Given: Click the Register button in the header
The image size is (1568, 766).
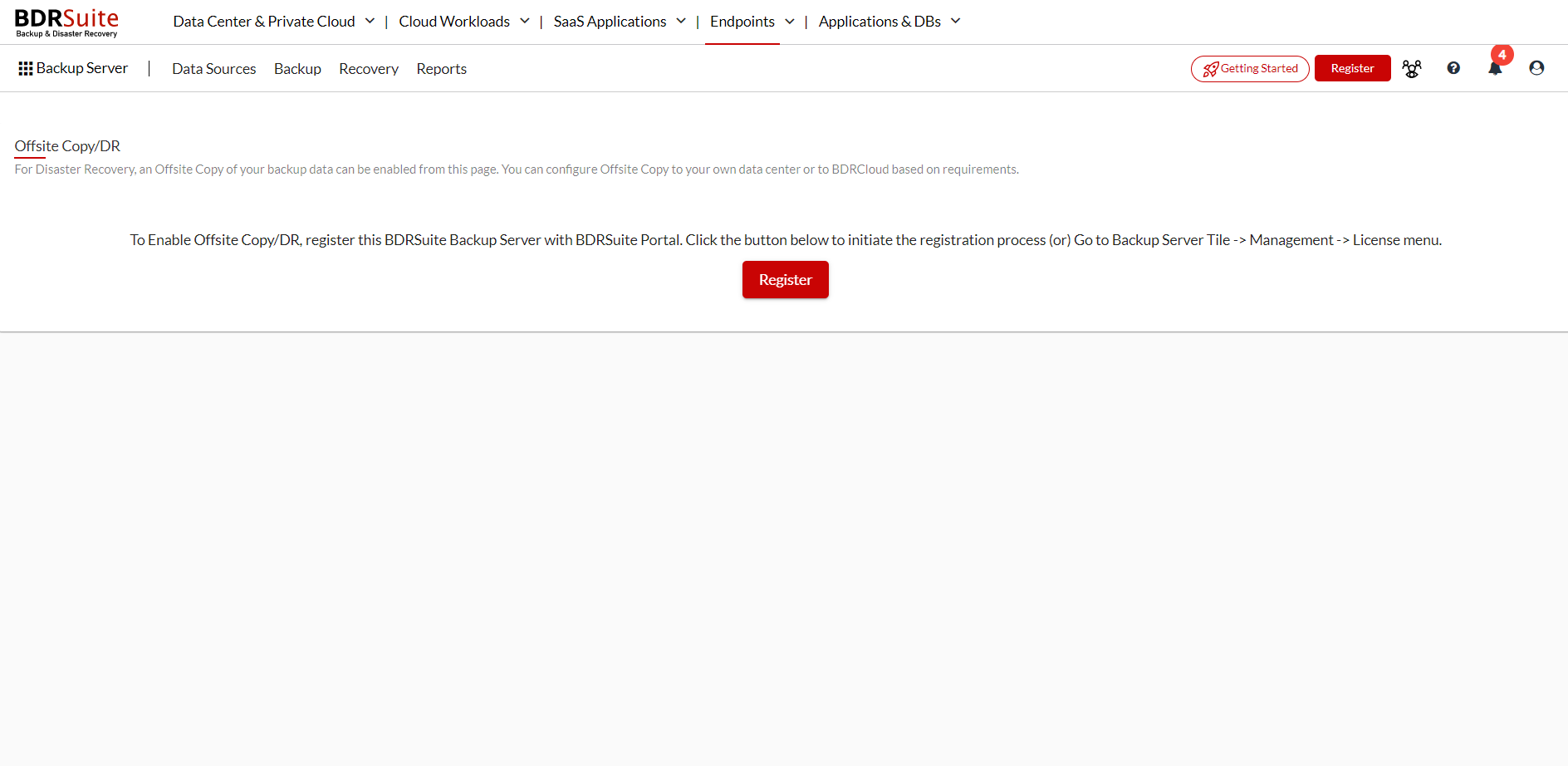Looking at the screenshot, I should [1352, 68].
